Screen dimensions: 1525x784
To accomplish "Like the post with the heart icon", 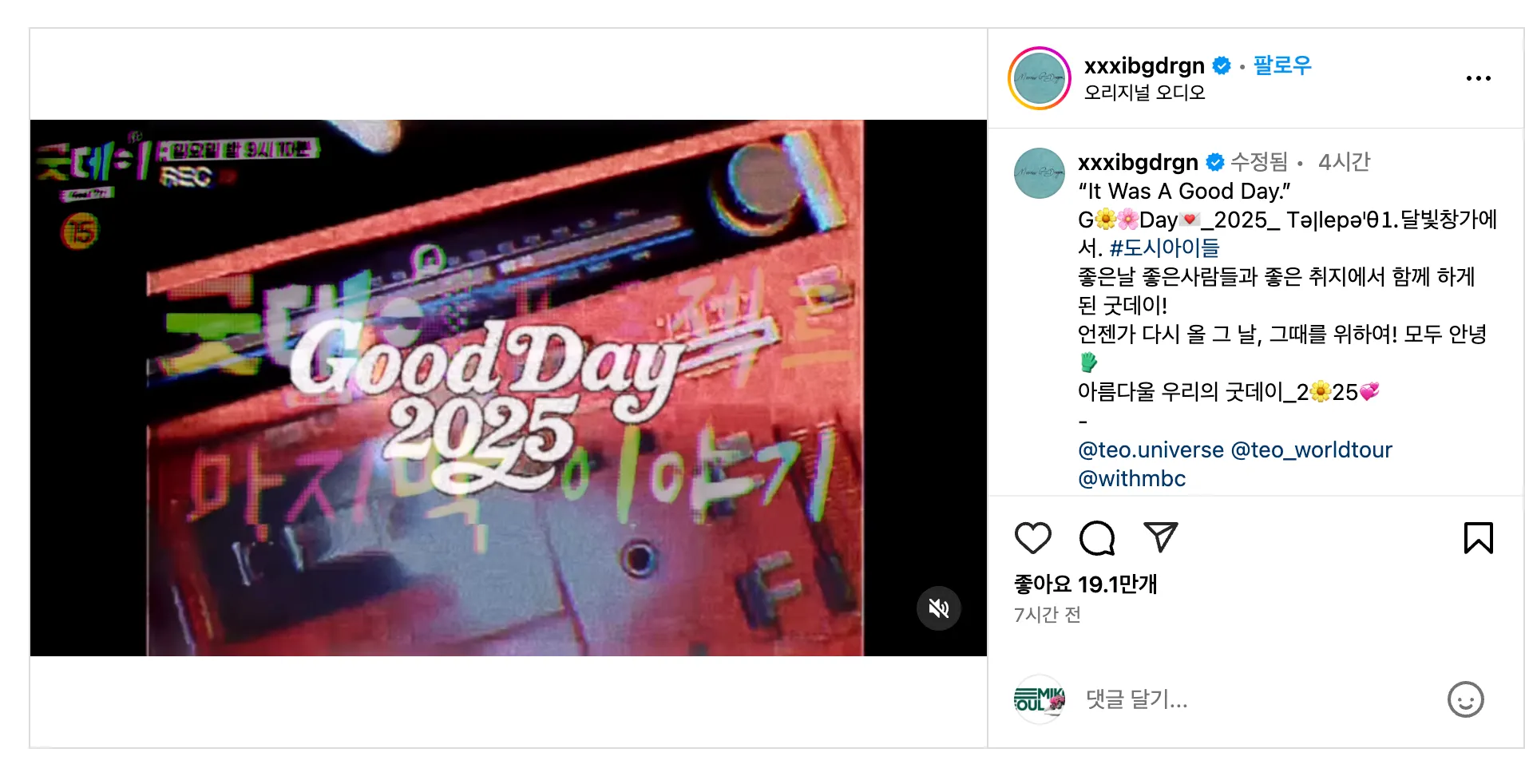I will pyautogui.click(x=1032, y=538).
